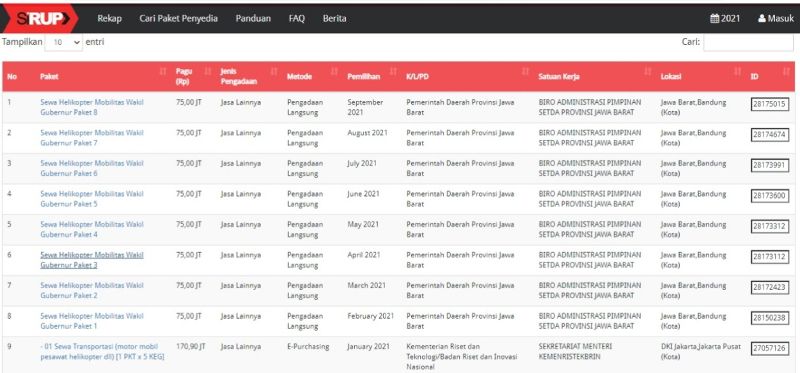Sort by Satuan Kerja column arrows
Viewport: 800px width, 373px height.
[x=648, y=71]
